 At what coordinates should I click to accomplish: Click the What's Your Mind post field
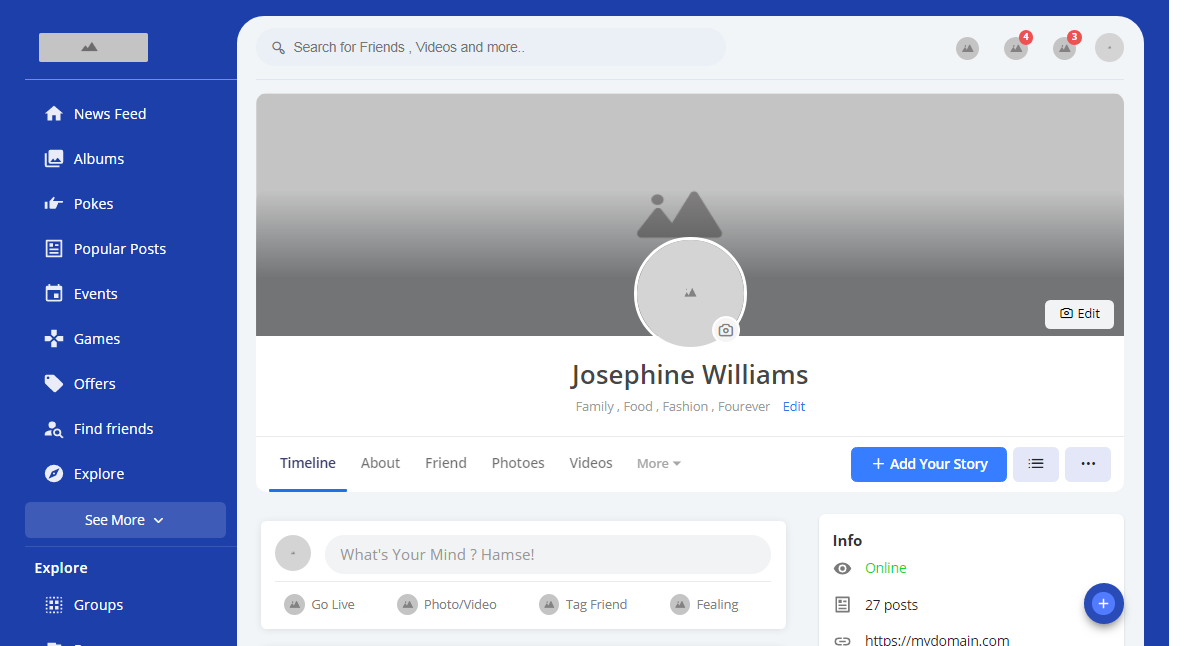(547, 554)
